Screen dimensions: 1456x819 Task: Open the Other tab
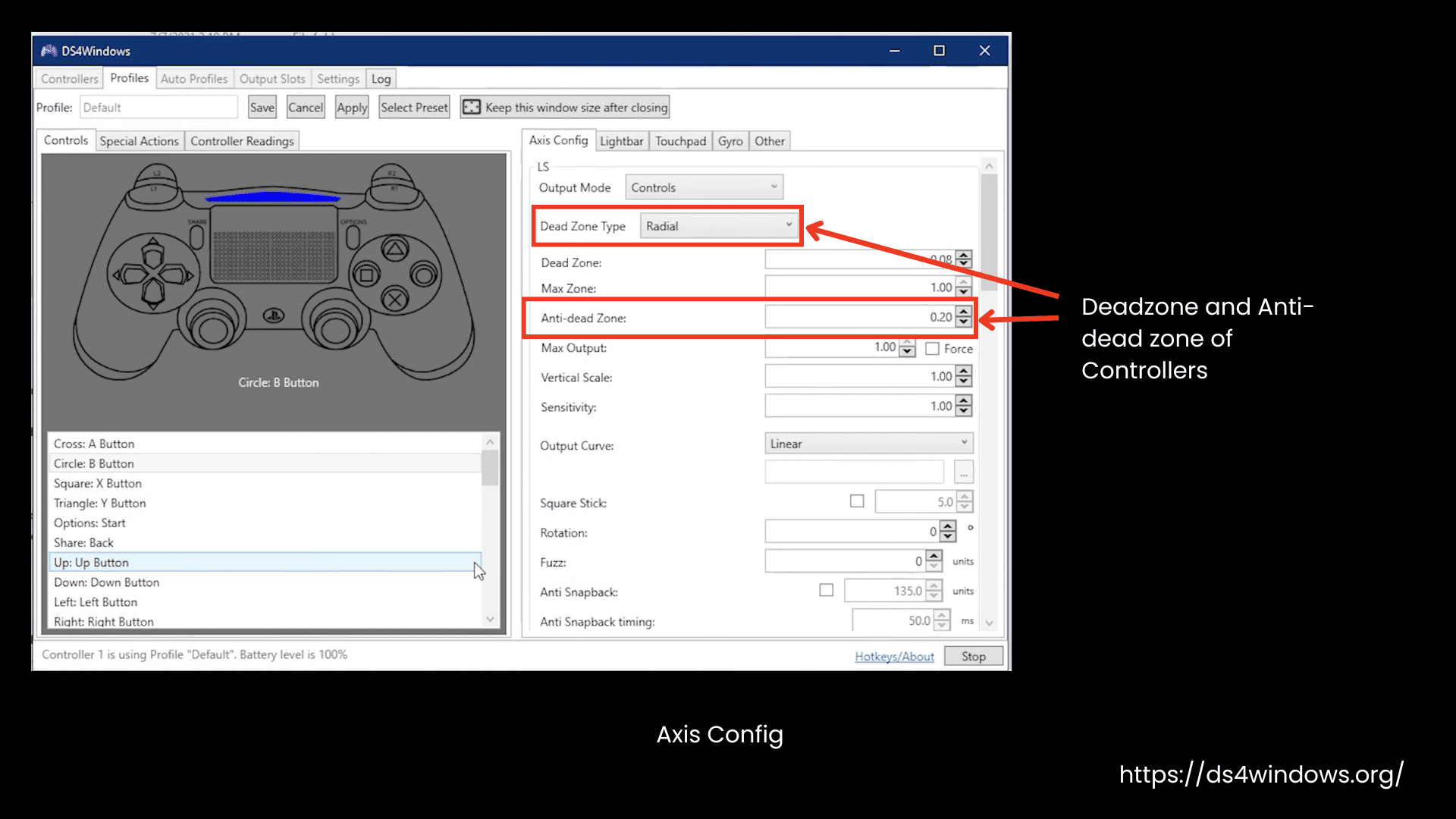point(770,141)
